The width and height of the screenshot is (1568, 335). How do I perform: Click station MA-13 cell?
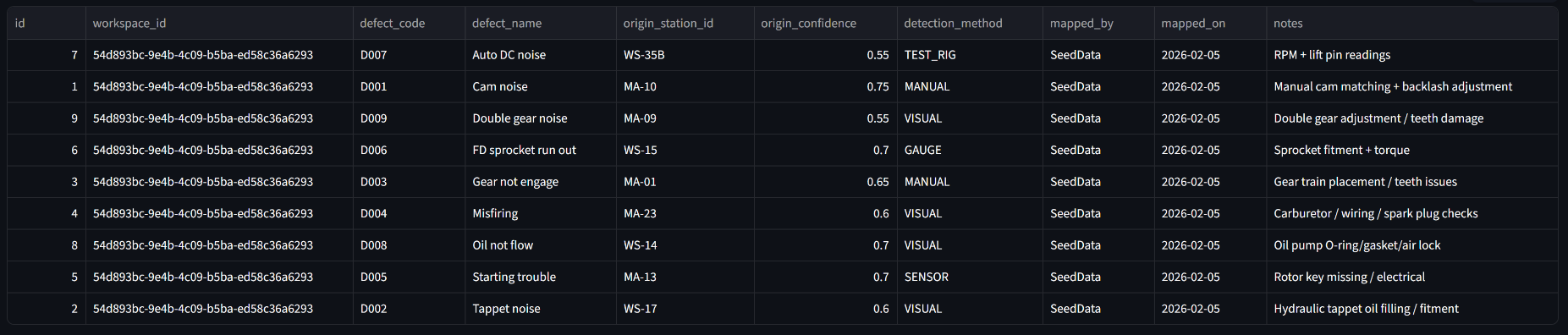685,277
